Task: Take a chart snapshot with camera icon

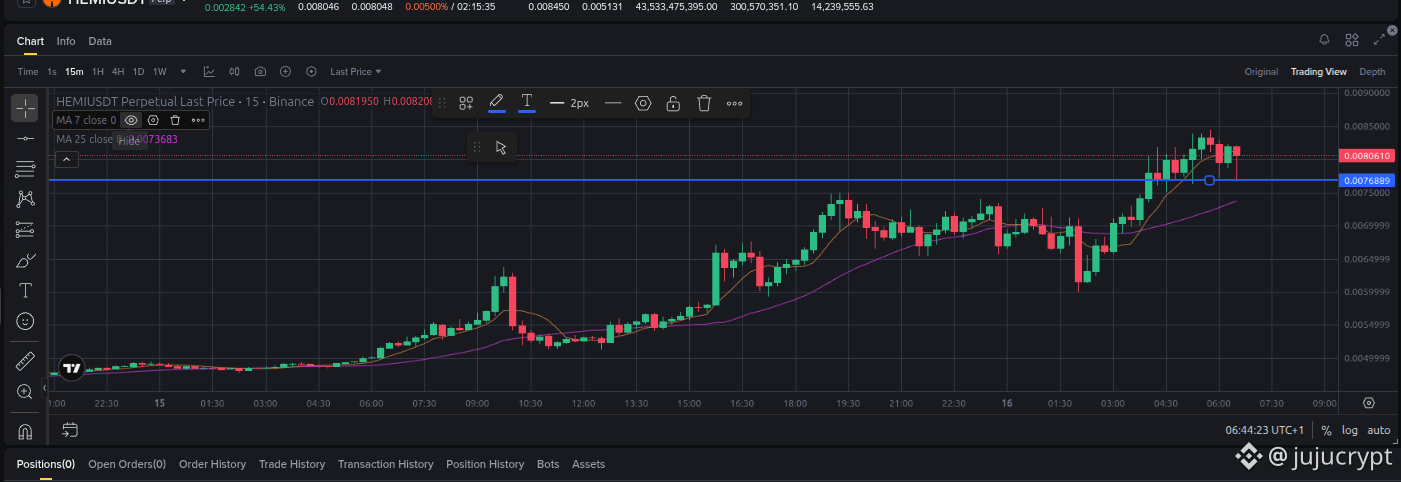Action: [x=260, y=72]
